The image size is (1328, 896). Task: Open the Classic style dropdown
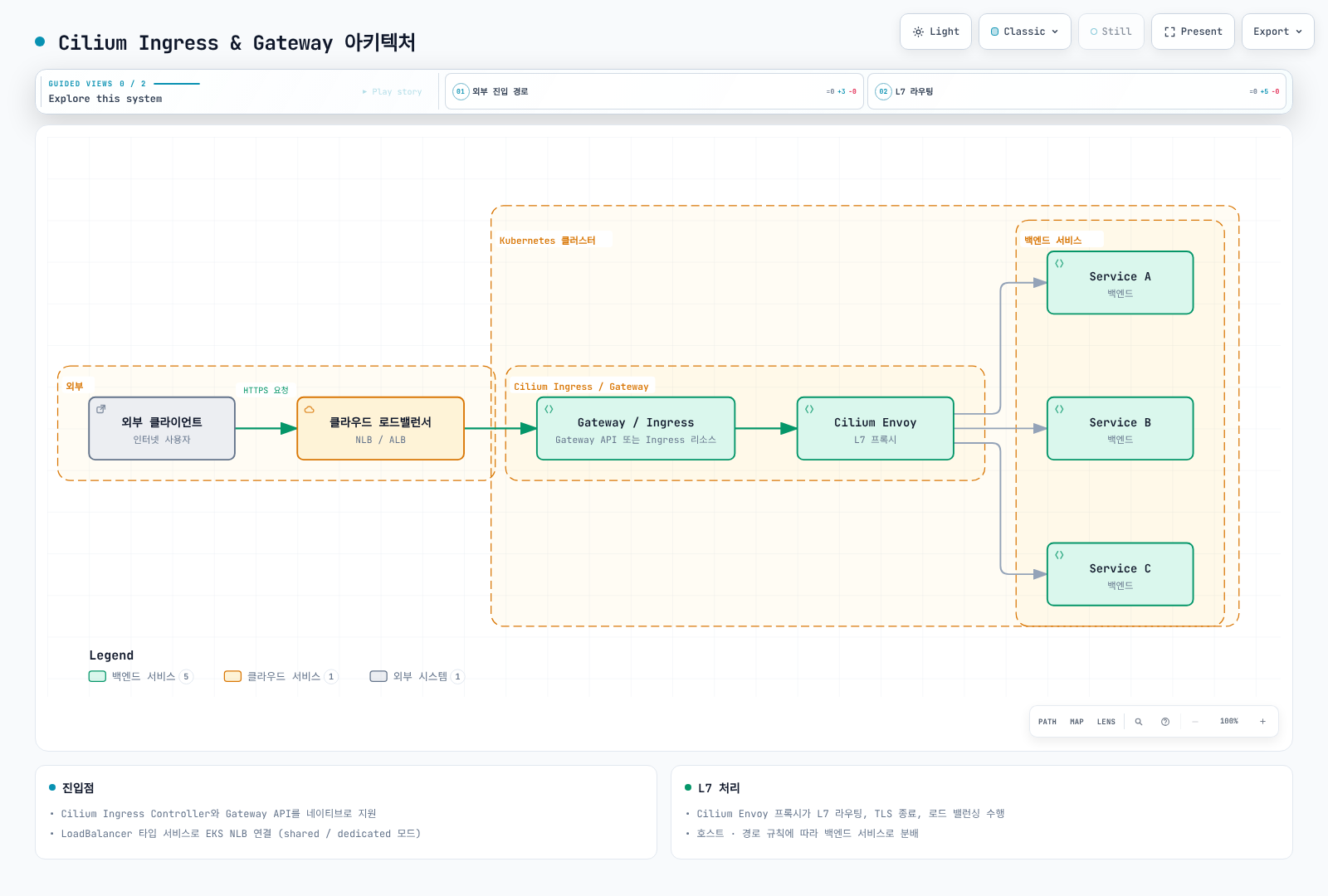click(1025, 32)
